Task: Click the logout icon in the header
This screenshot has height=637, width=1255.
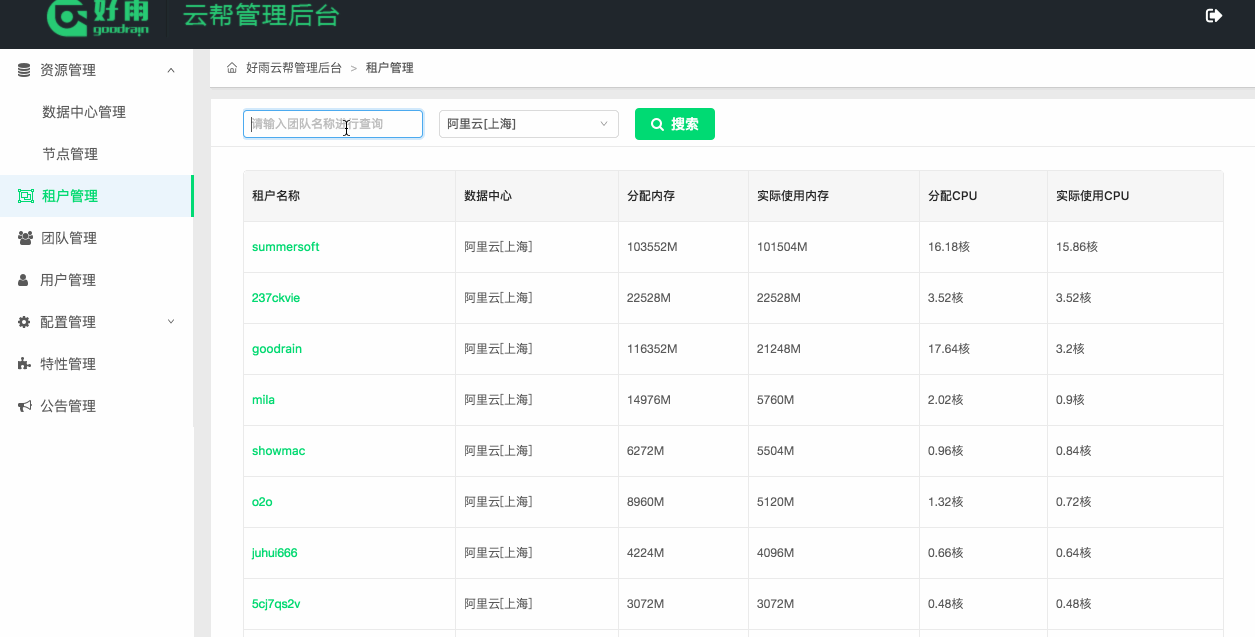Action: pyautogui.click(x=1214, y=15)
